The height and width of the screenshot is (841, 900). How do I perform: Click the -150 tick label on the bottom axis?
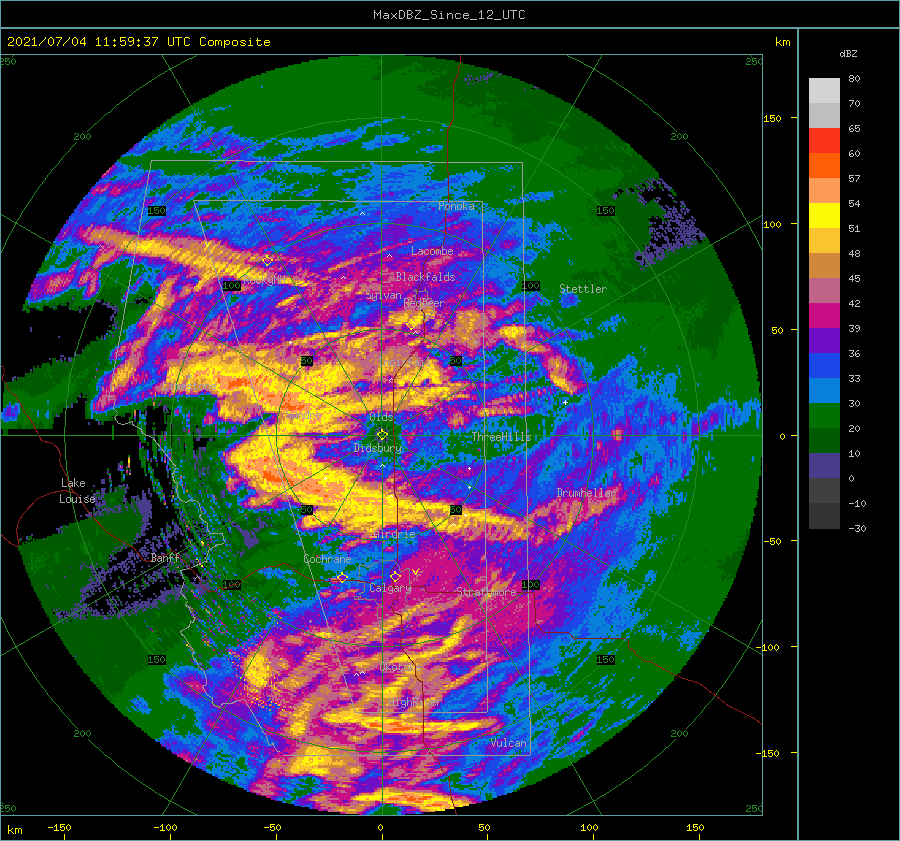(x=59, y=827)
